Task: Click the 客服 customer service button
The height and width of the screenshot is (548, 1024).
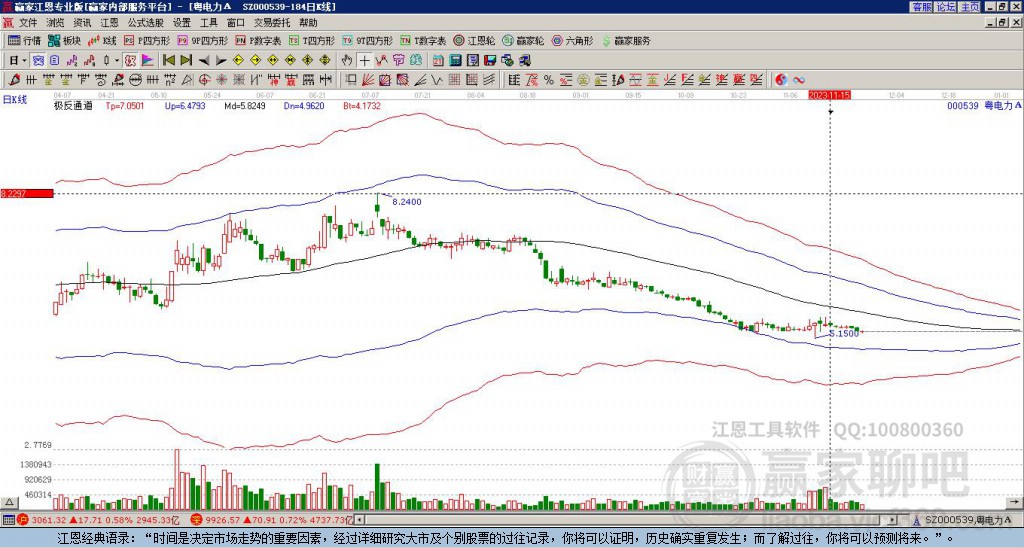Action: (922, 7)
